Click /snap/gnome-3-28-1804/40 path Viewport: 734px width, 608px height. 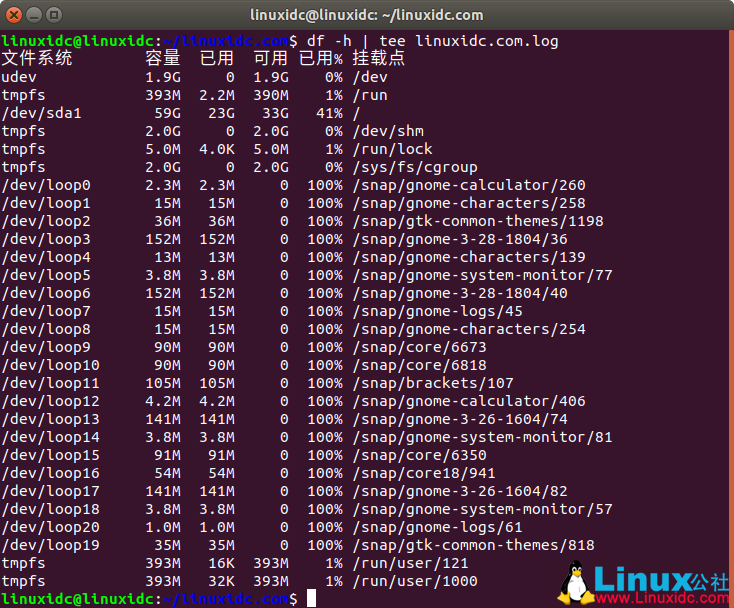point(460,293)
